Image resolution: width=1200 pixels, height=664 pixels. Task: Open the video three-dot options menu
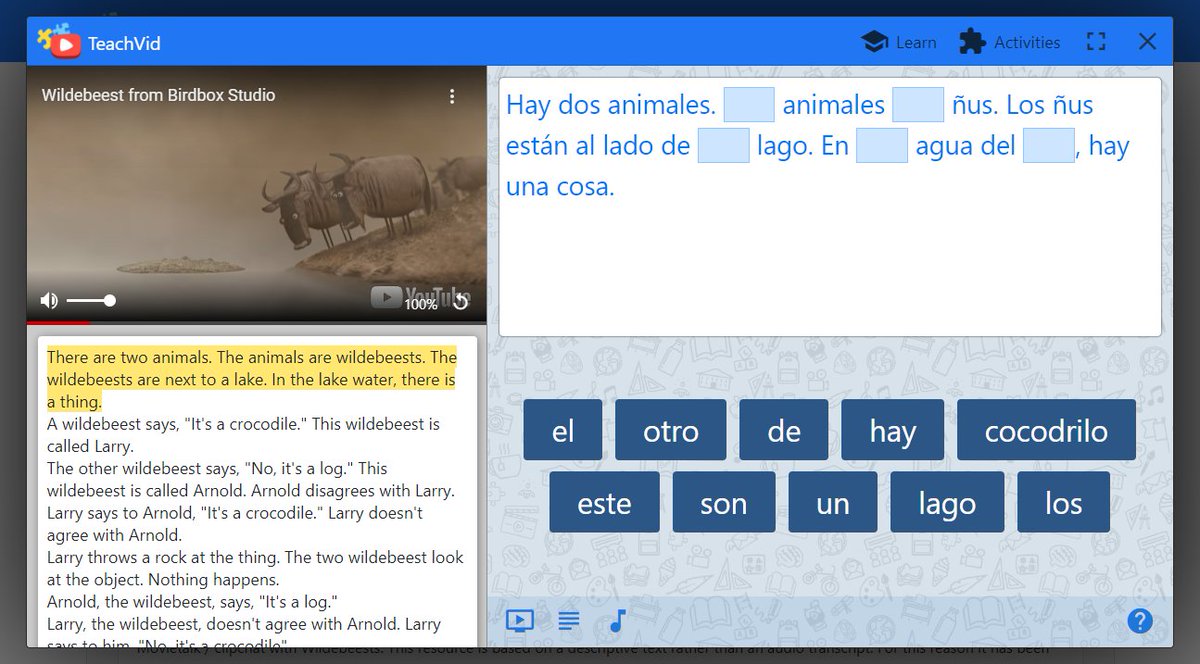tap(452, 95)
